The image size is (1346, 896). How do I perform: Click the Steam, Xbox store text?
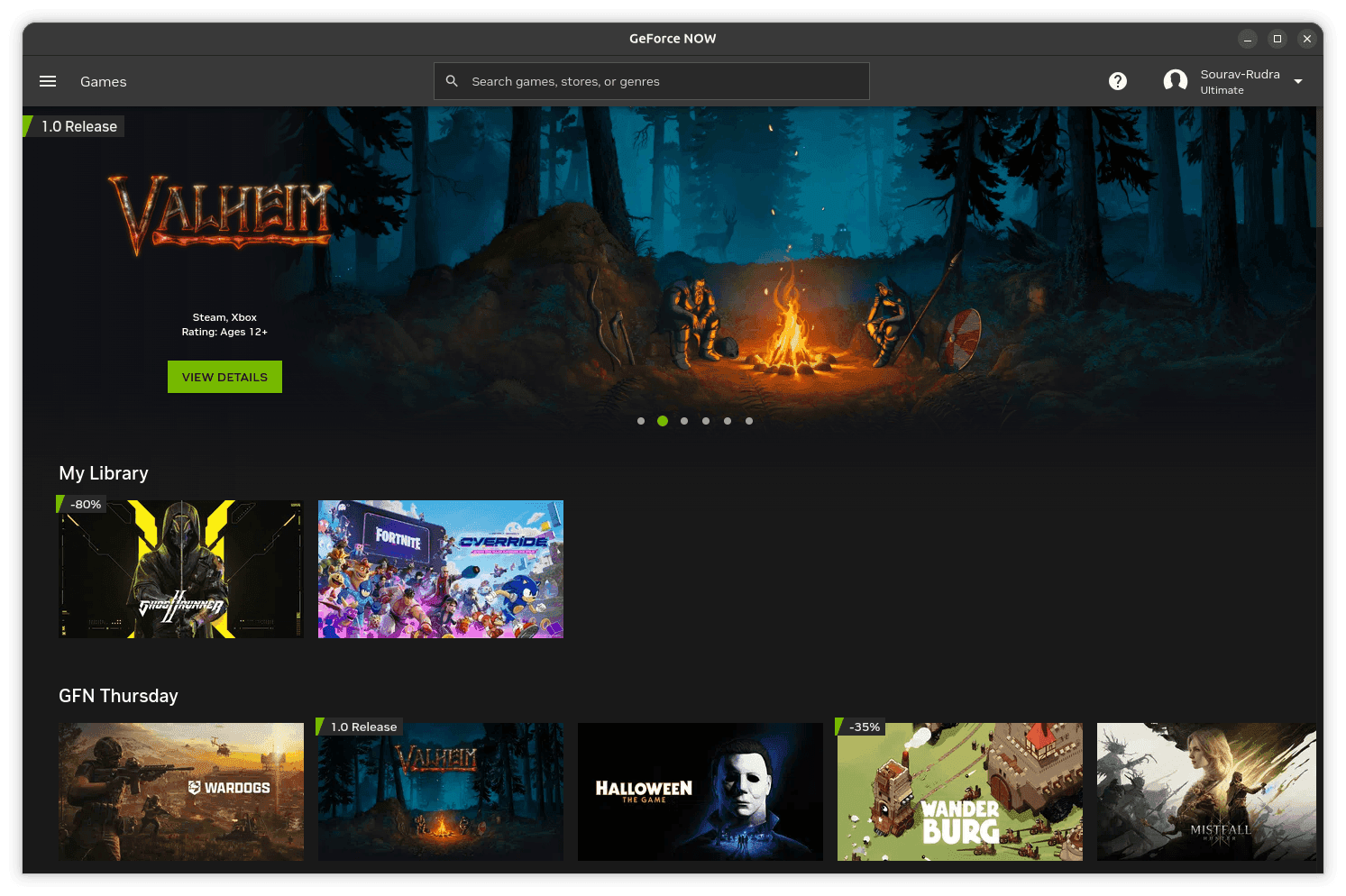tap(224, 317)
